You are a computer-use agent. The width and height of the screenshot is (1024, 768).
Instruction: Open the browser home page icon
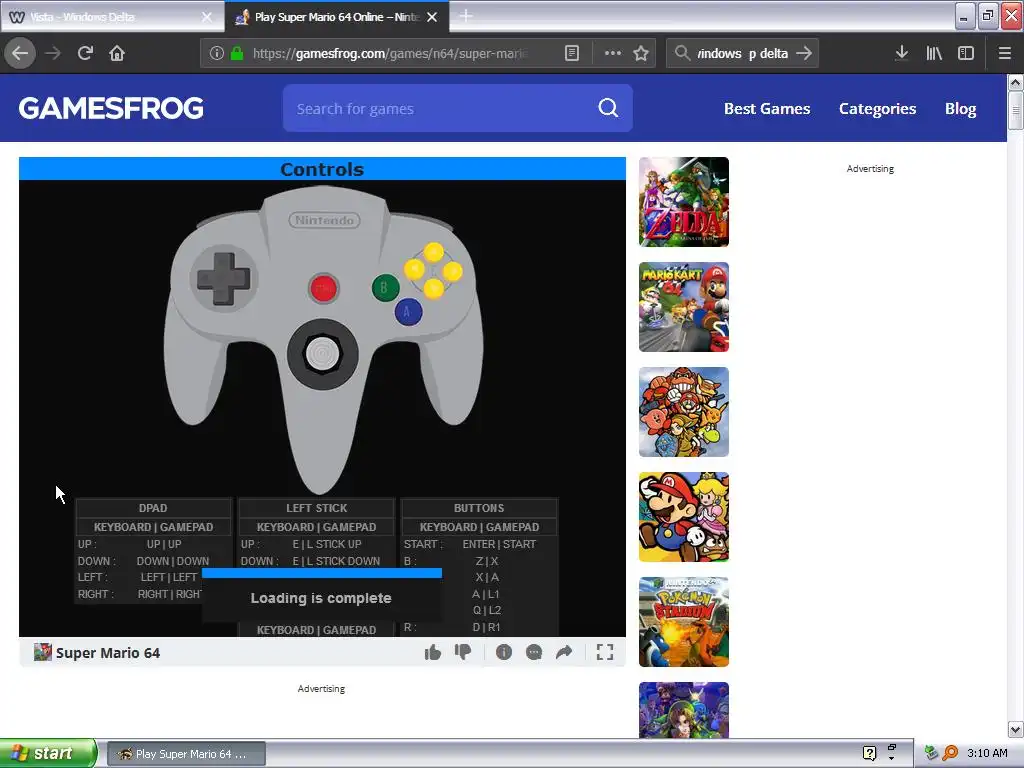[117, 54]
